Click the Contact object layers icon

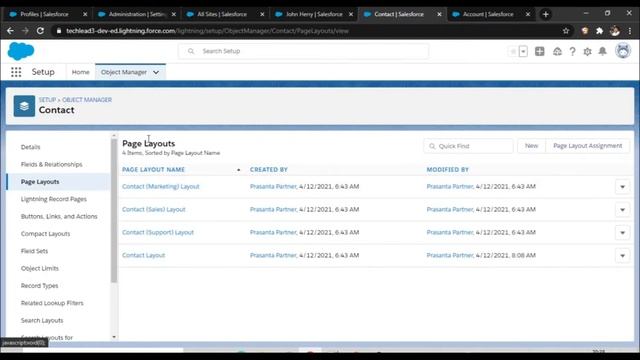click(x=24, y=106)
